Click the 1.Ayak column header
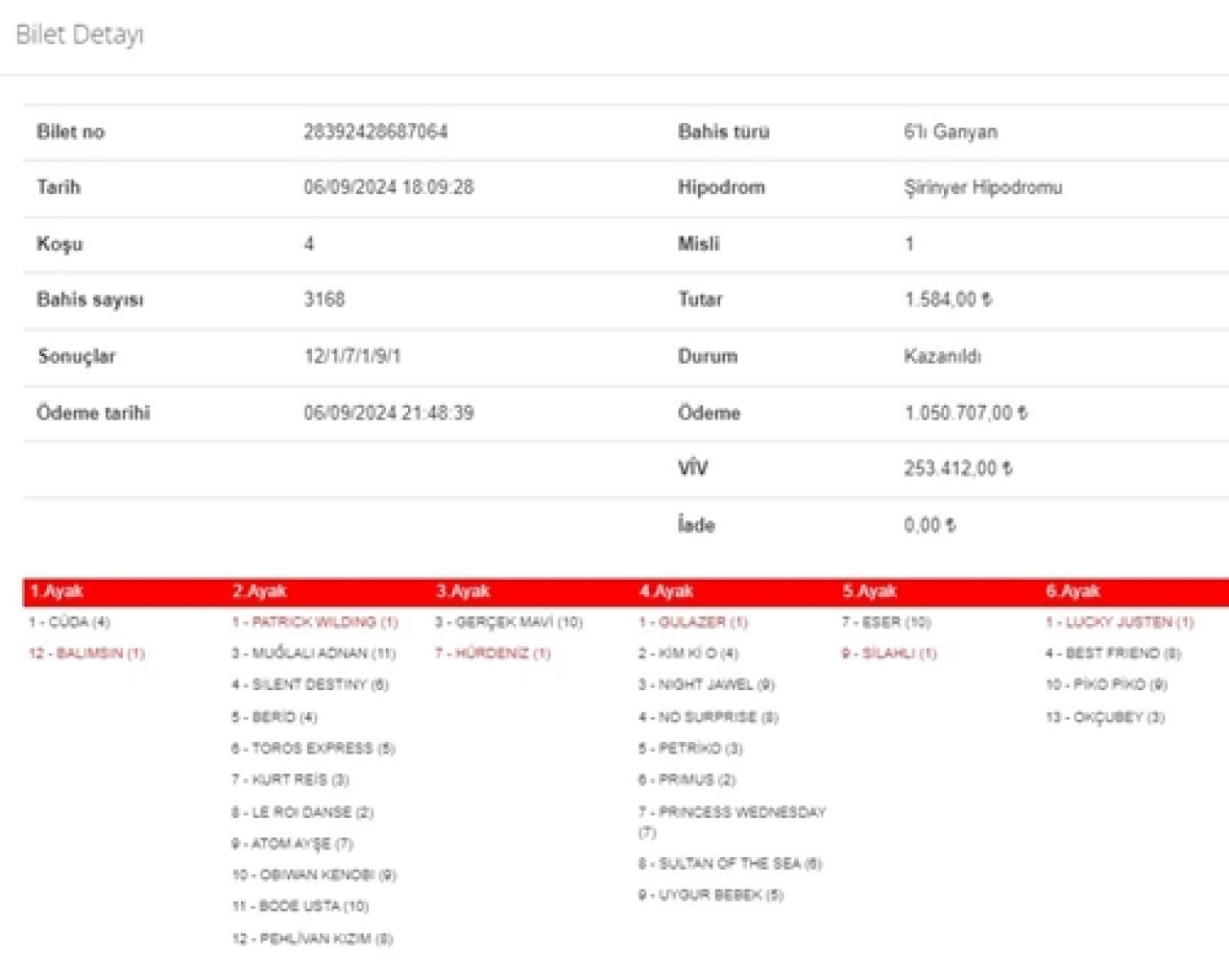The image size is (1229, 980). [x=57, y=591]
